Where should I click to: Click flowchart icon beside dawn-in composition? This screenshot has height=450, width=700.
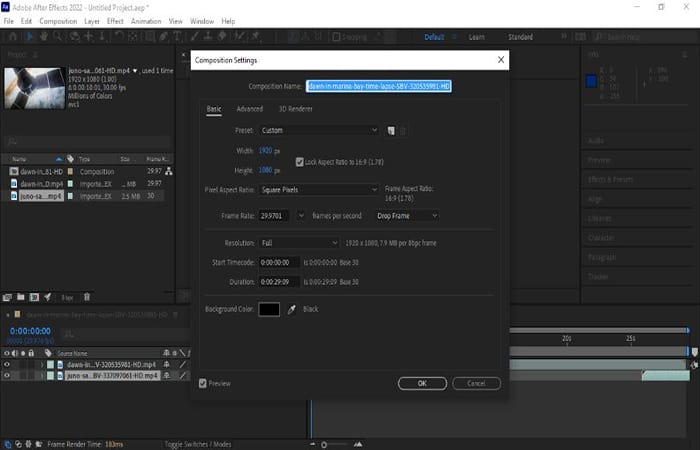point(169,171)
